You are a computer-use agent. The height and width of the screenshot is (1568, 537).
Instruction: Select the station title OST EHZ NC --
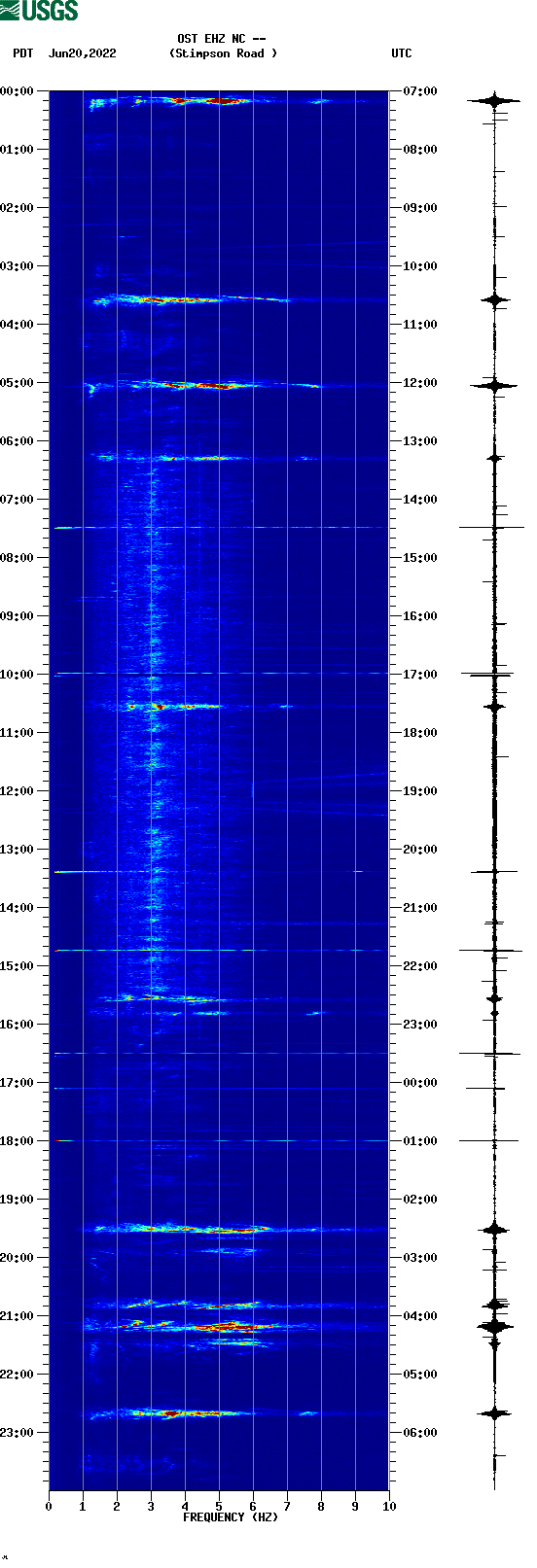click(x=222, y=39)
